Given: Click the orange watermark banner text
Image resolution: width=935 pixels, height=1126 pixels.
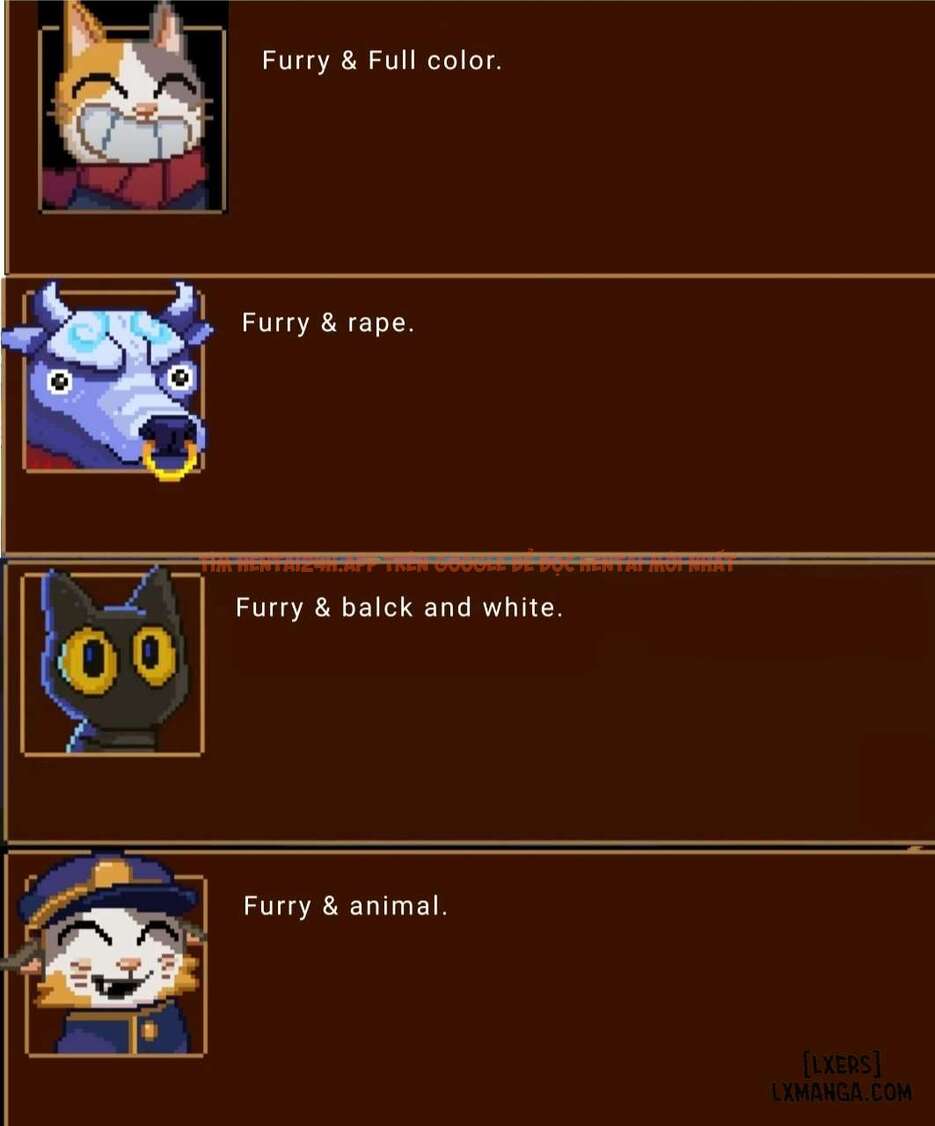Looking at the screenshot, I should point(468,564).
